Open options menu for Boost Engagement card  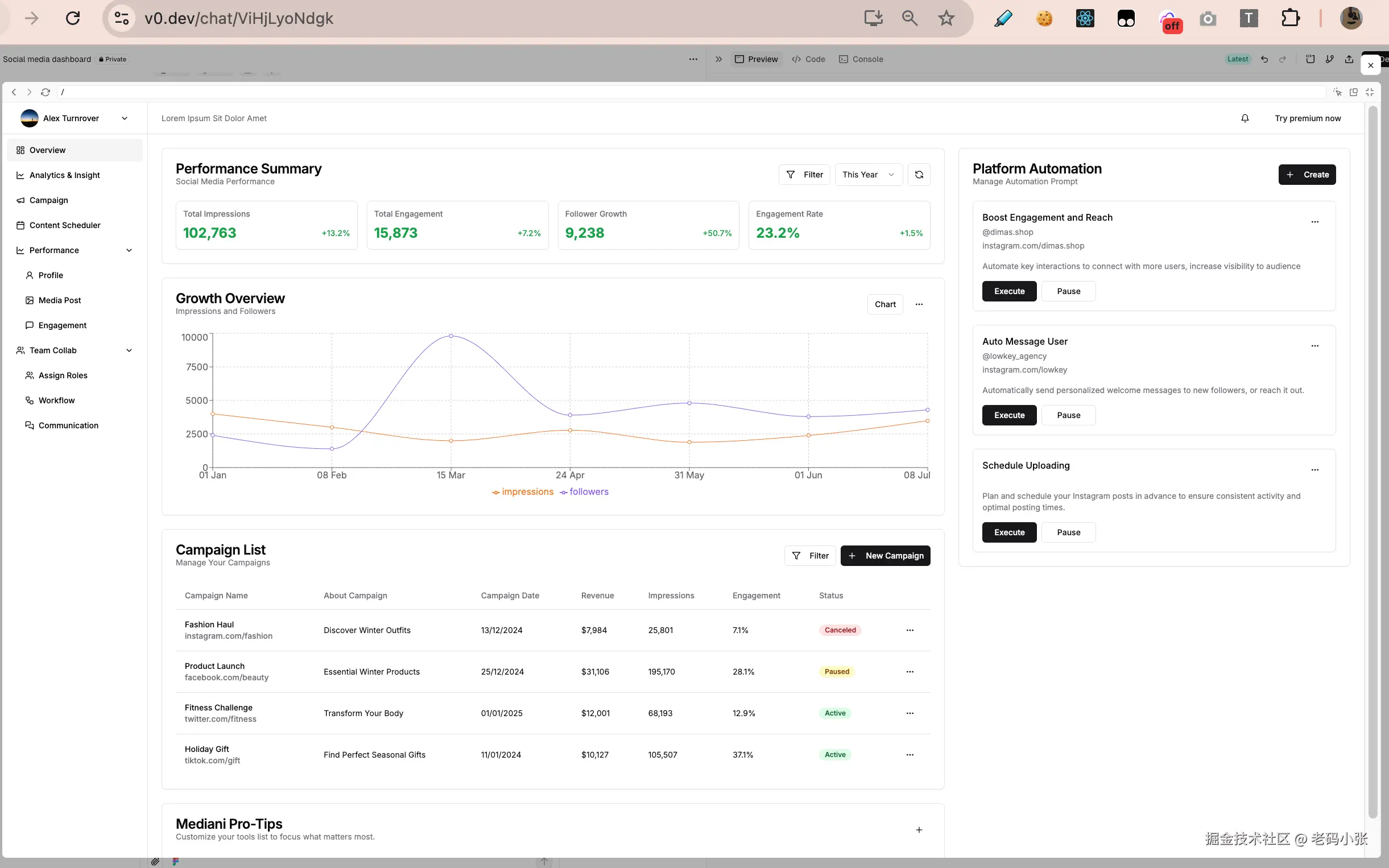(x=1314, y=222)
